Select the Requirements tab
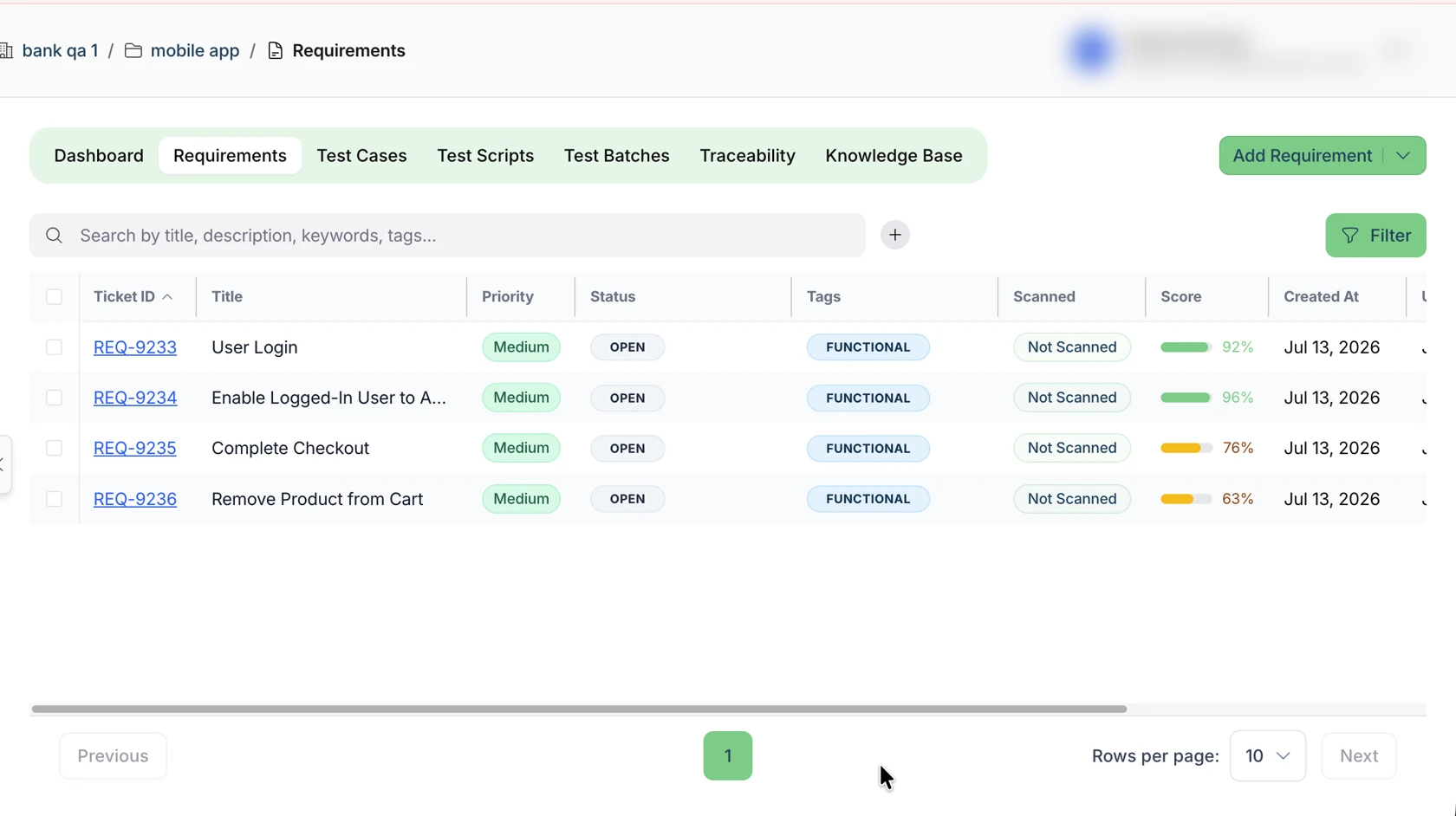1456x816 pixels. 230,156
